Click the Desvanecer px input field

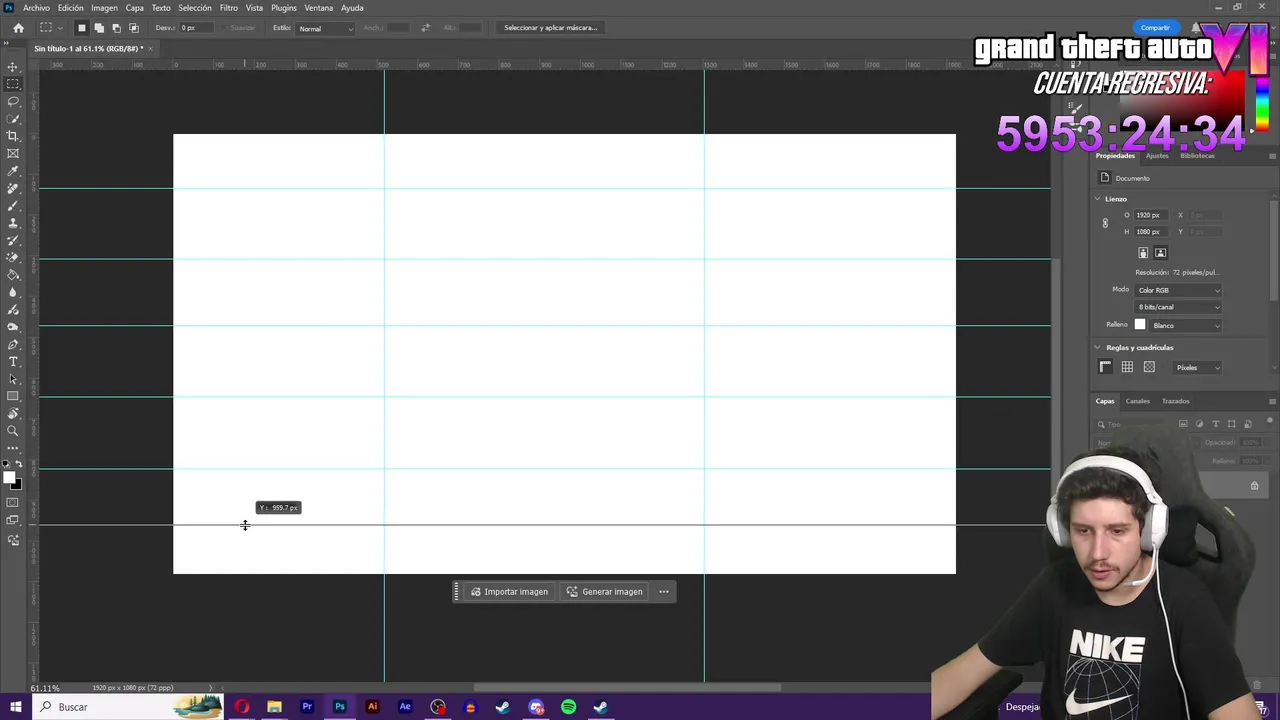point(196,28)
